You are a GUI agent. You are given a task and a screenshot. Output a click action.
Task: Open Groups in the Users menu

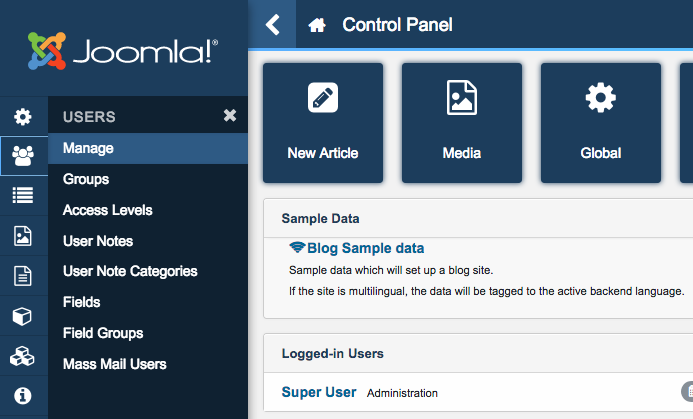pos(86,179)
